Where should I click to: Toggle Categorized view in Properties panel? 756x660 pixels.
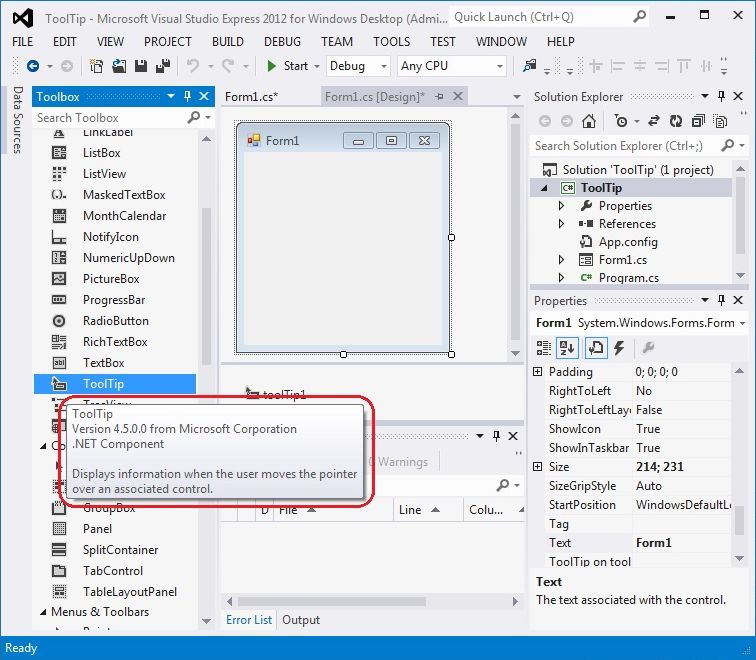[x=543, y=348]
